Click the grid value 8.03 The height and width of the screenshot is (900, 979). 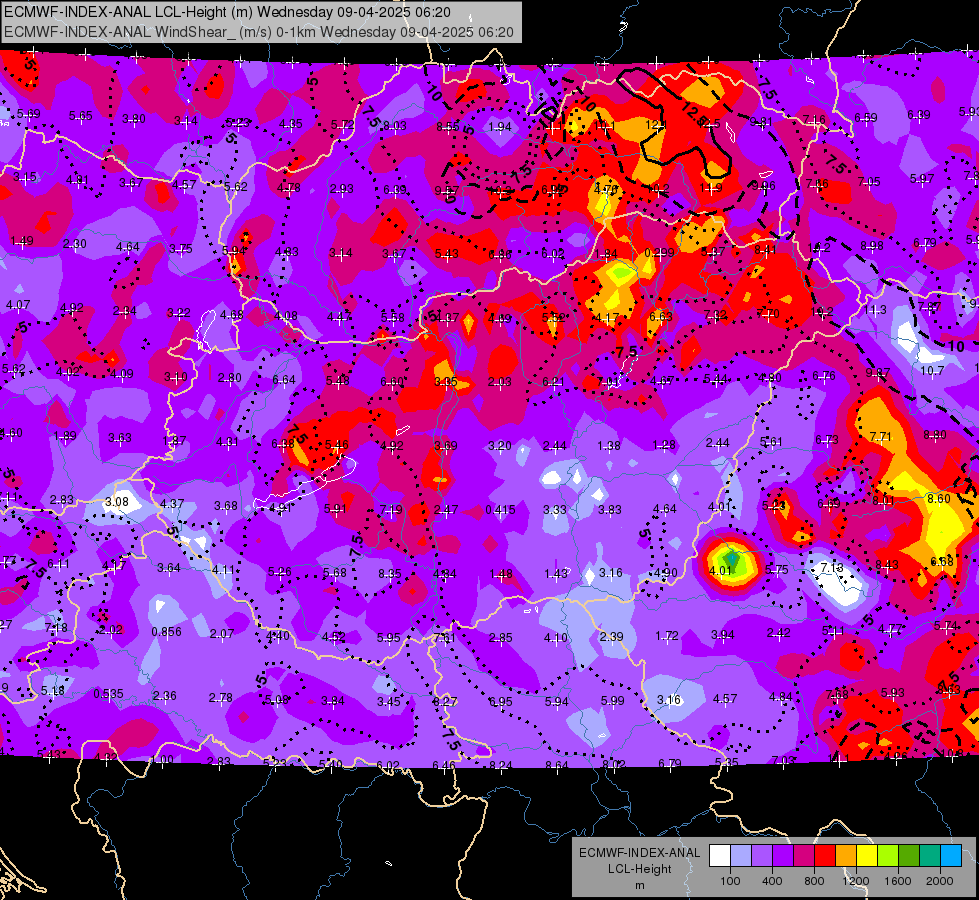tap(395, 126)
